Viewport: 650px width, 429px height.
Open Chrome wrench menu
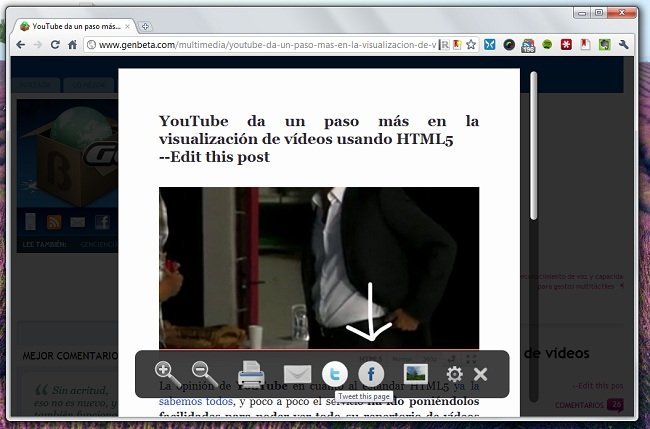point(623,45)
